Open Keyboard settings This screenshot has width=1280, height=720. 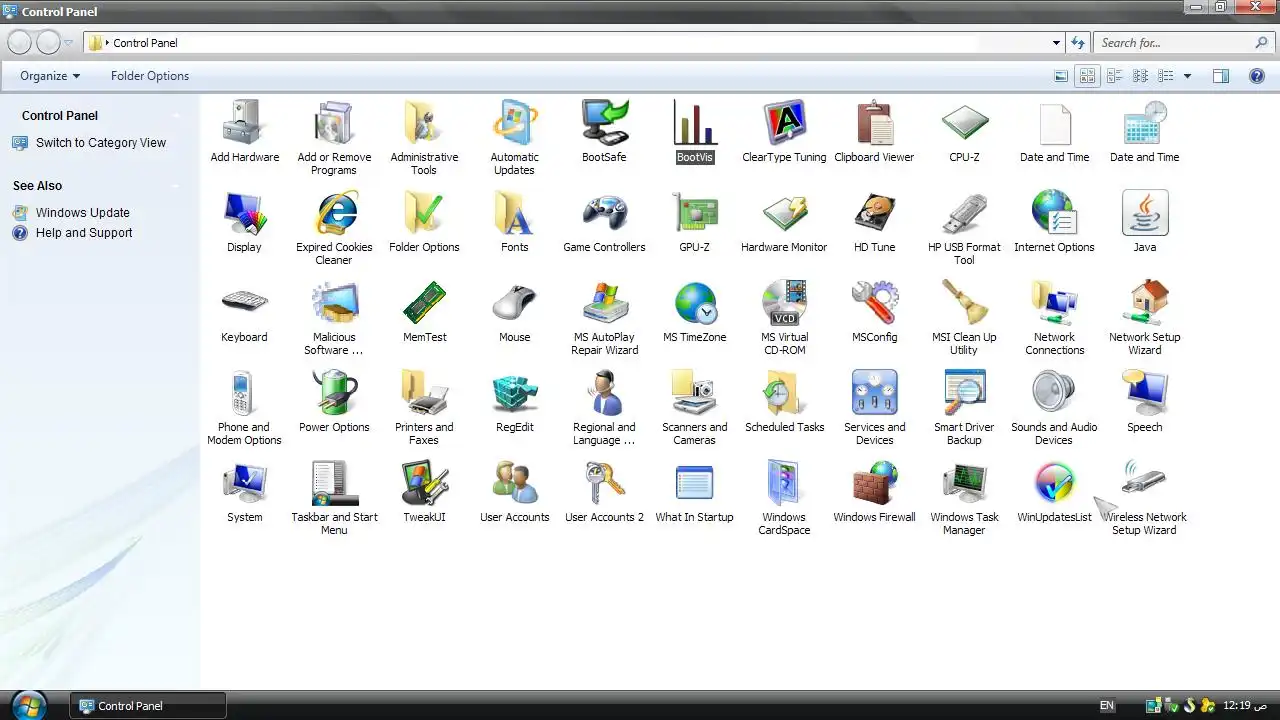click(244, 312)
